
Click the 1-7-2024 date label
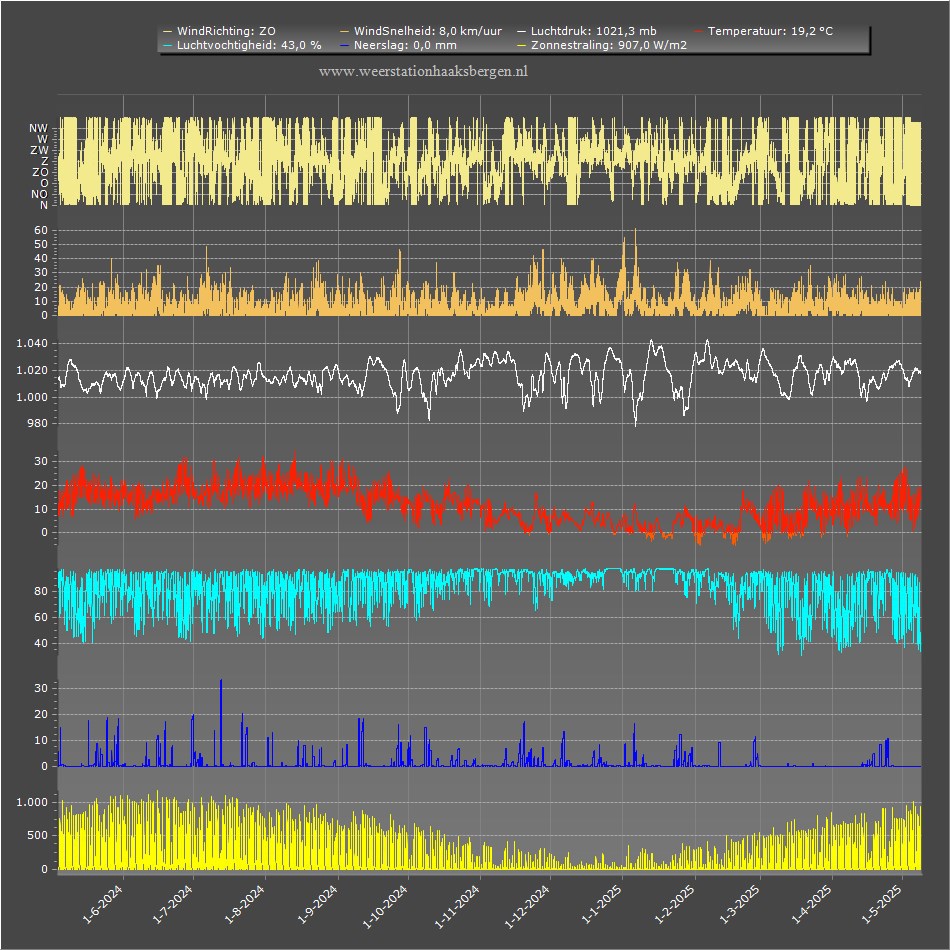click(172, 904)
